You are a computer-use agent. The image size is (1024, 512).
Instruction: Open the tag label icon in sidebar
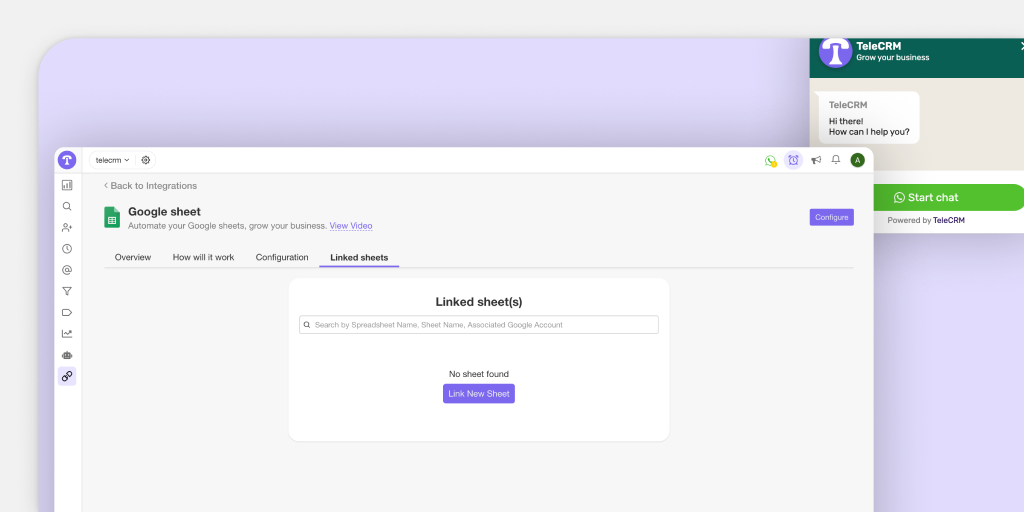tap(67, 312)
